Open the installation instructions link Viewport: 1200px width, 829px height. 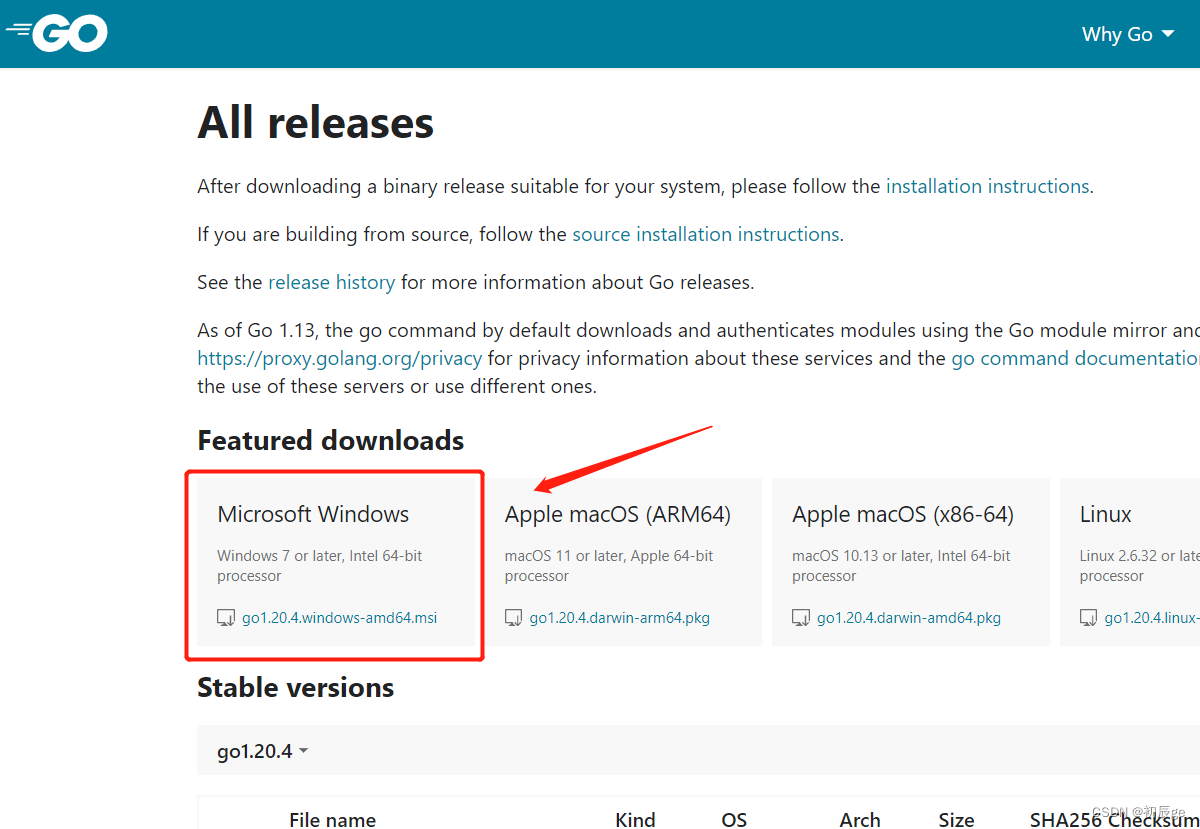click(x=987, y=186)
